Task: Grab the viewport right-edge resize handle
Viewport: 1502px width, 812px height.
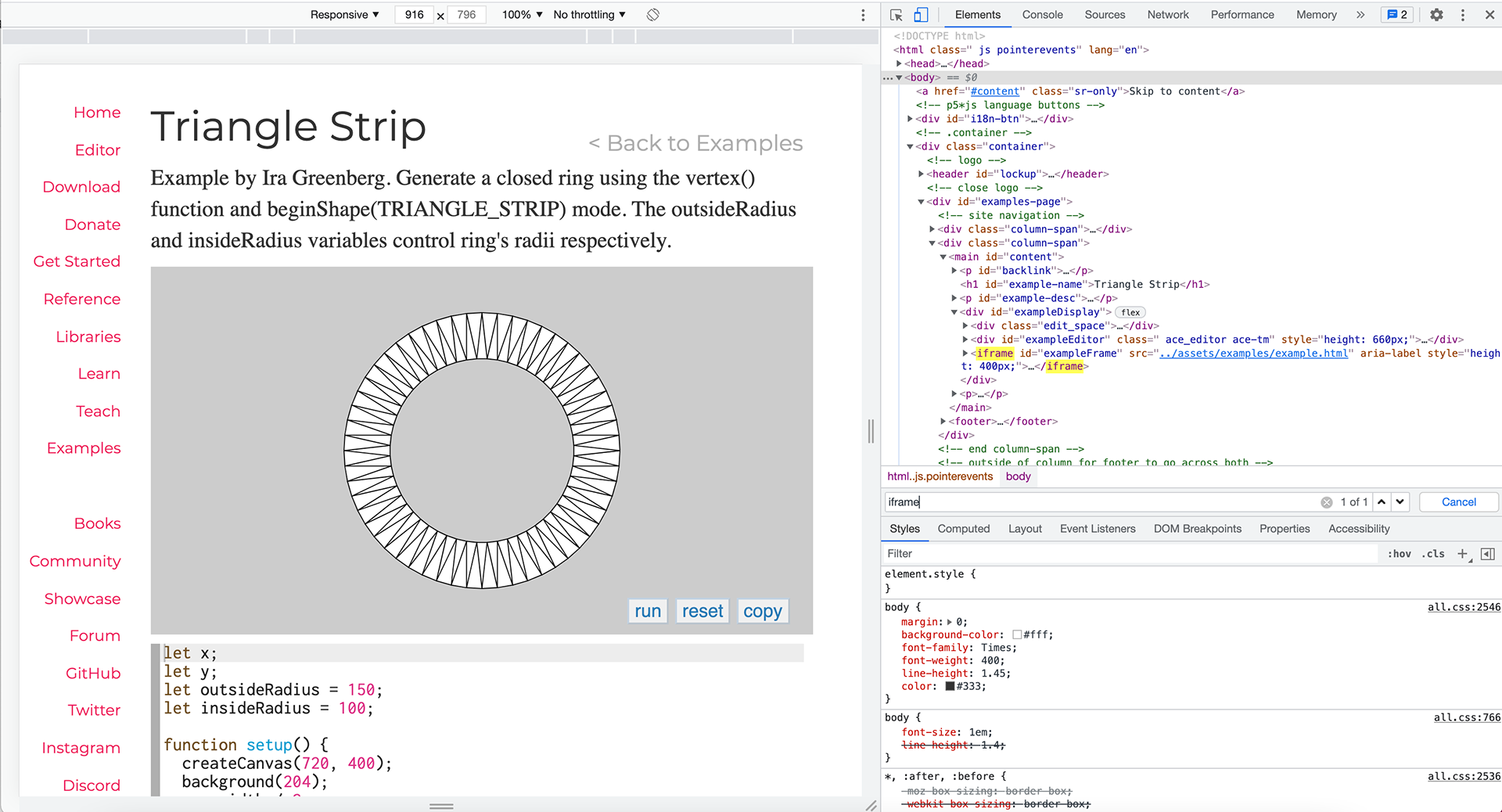Action: pos(871,431)
